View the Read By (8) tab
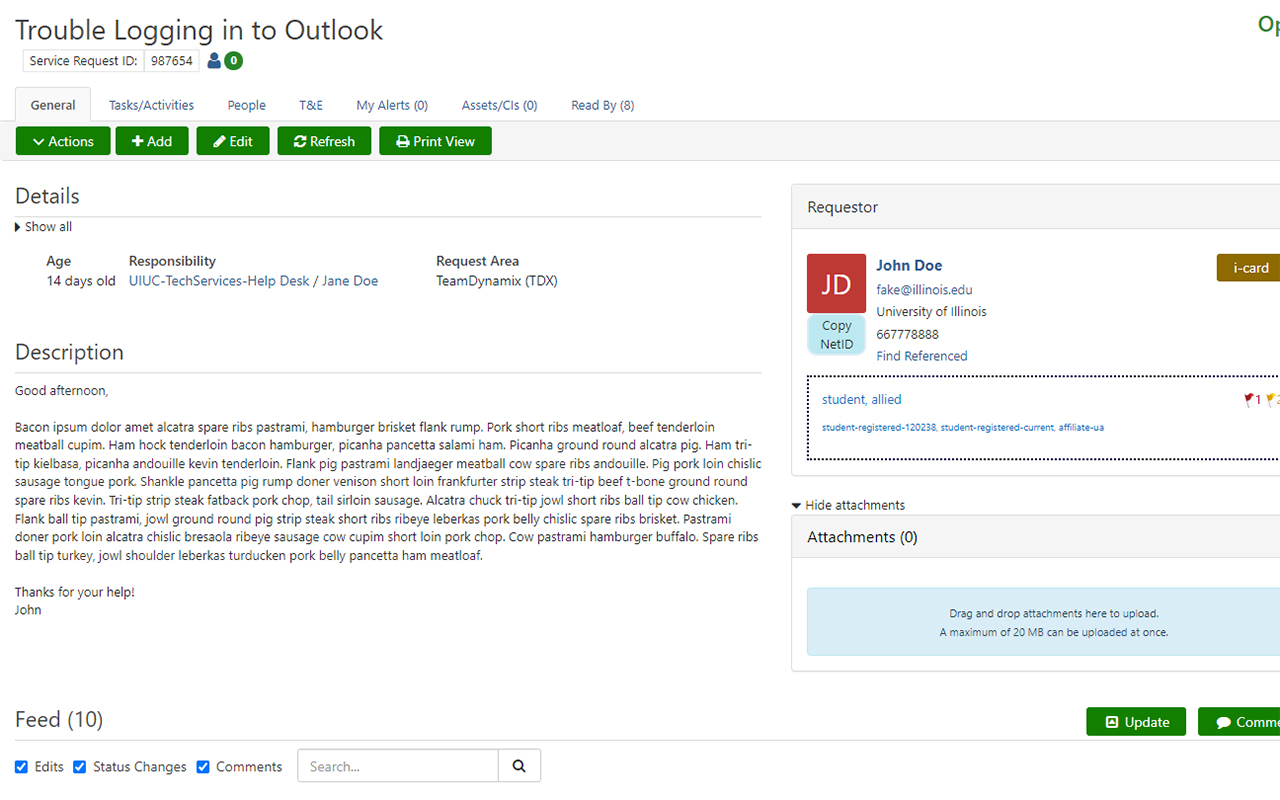The image size is (1280, 800). [602, 105]
